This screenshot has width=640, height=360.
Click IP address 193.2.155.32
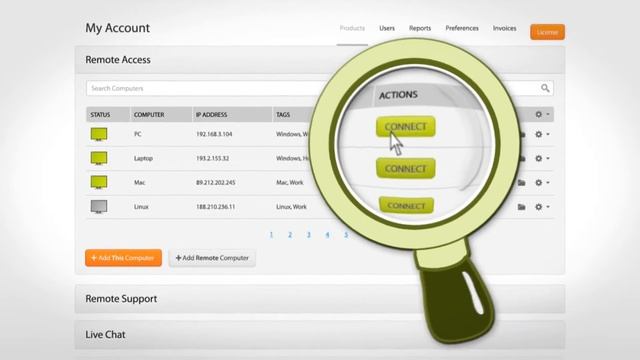[x=213, y=158]
